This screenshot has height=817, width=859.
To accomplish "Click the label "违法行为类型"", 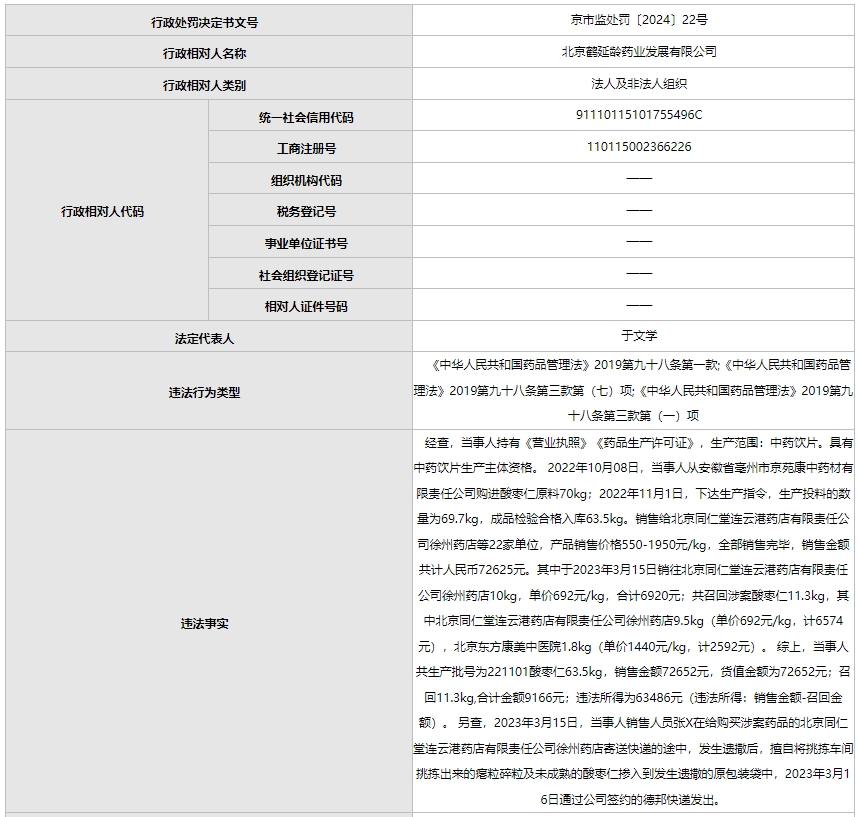I will 204,392.
